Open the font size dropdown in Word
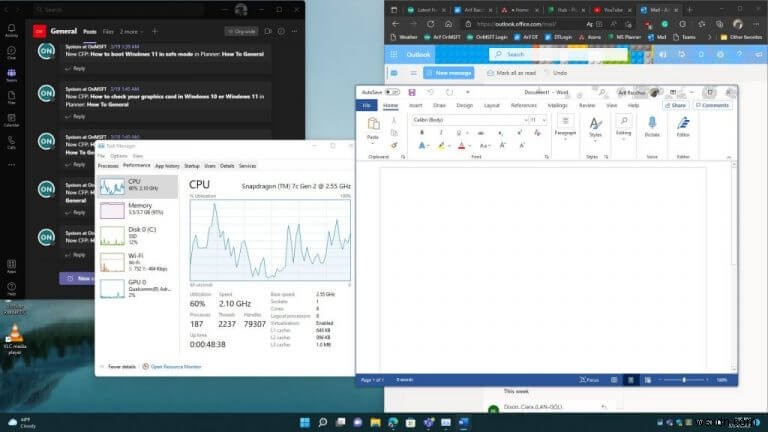Screen dimensions: 768x432 pyautogui.click(x=544, y=120)
